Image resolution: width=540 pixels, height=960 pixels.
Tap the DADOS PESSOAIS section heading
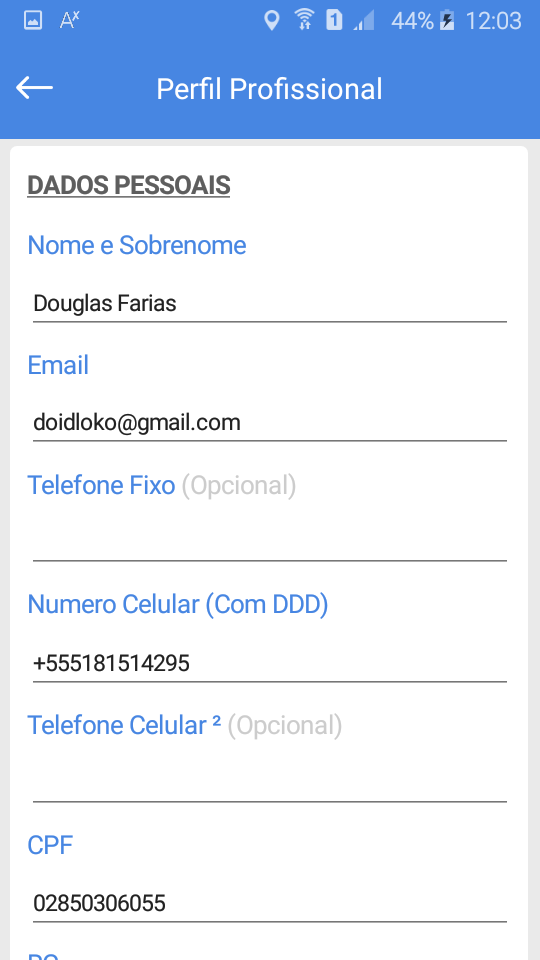pos(129,186)
